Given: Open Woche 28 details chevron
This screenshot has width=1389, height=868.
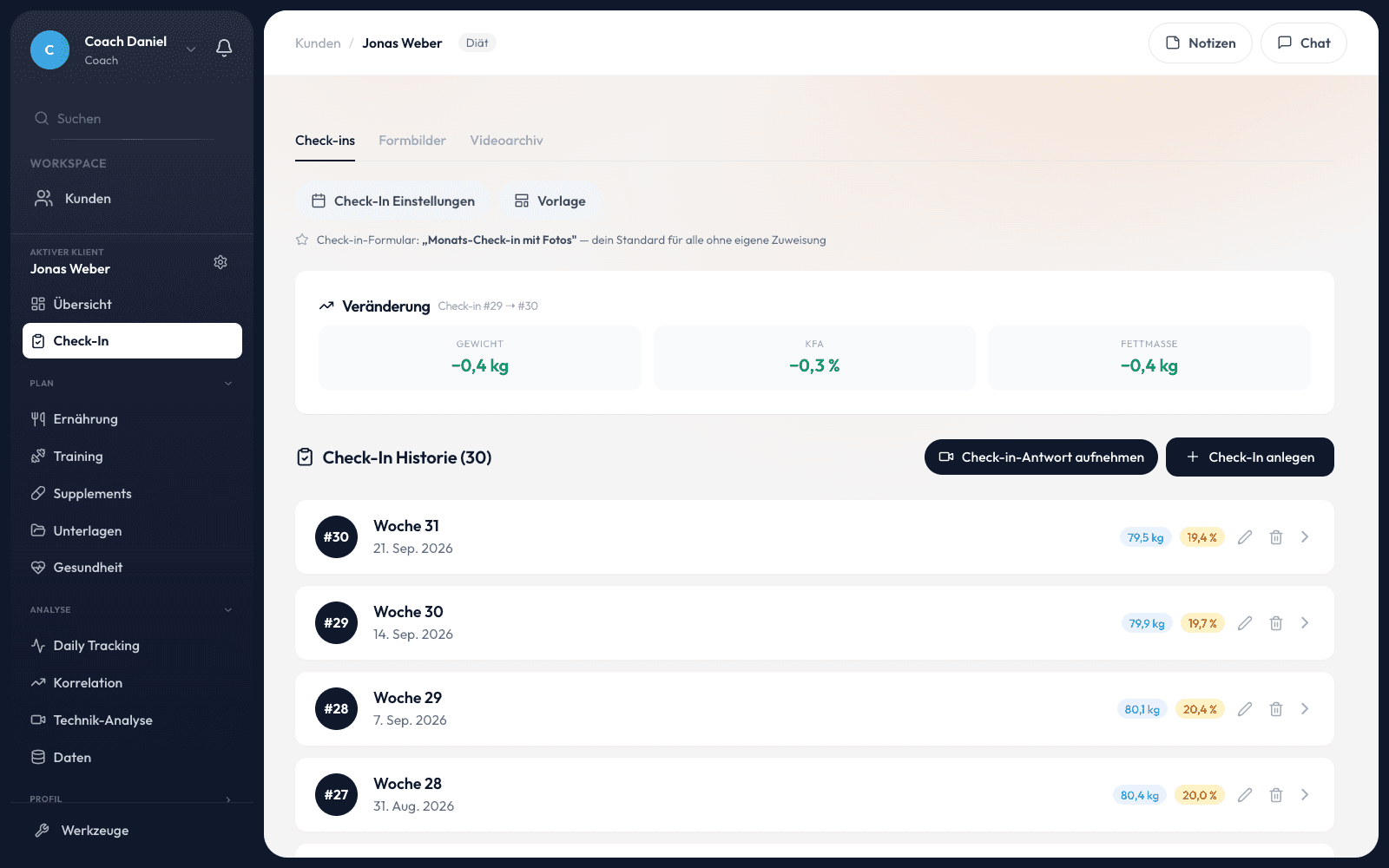Looking at the screenshot, I should coord(1305,795).
